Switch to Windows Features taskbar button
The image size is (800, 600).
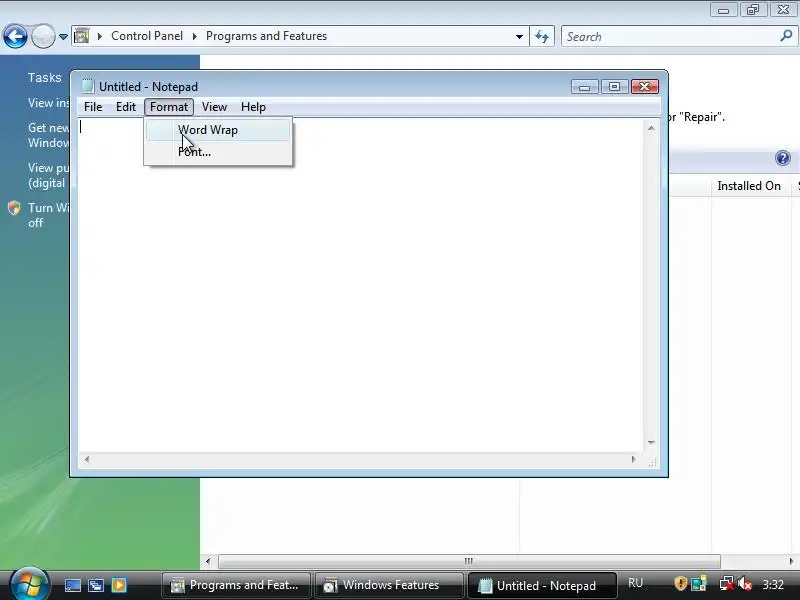coord(389,585)
